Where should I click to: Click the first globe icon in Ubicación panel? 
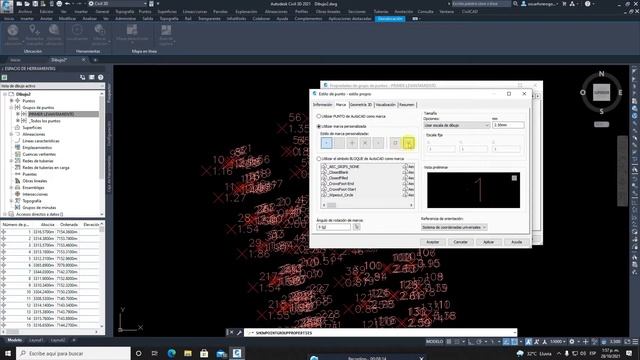13,30
